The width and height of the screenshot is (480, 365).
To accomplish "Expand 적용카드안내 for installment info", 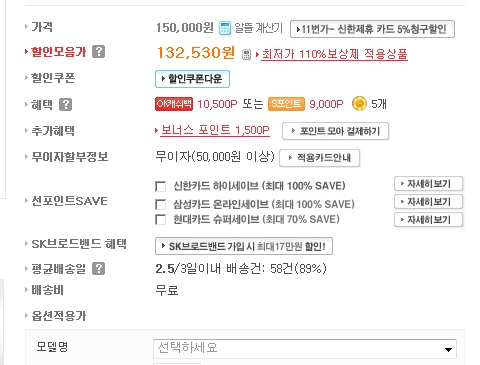I will tap(319, 158).
